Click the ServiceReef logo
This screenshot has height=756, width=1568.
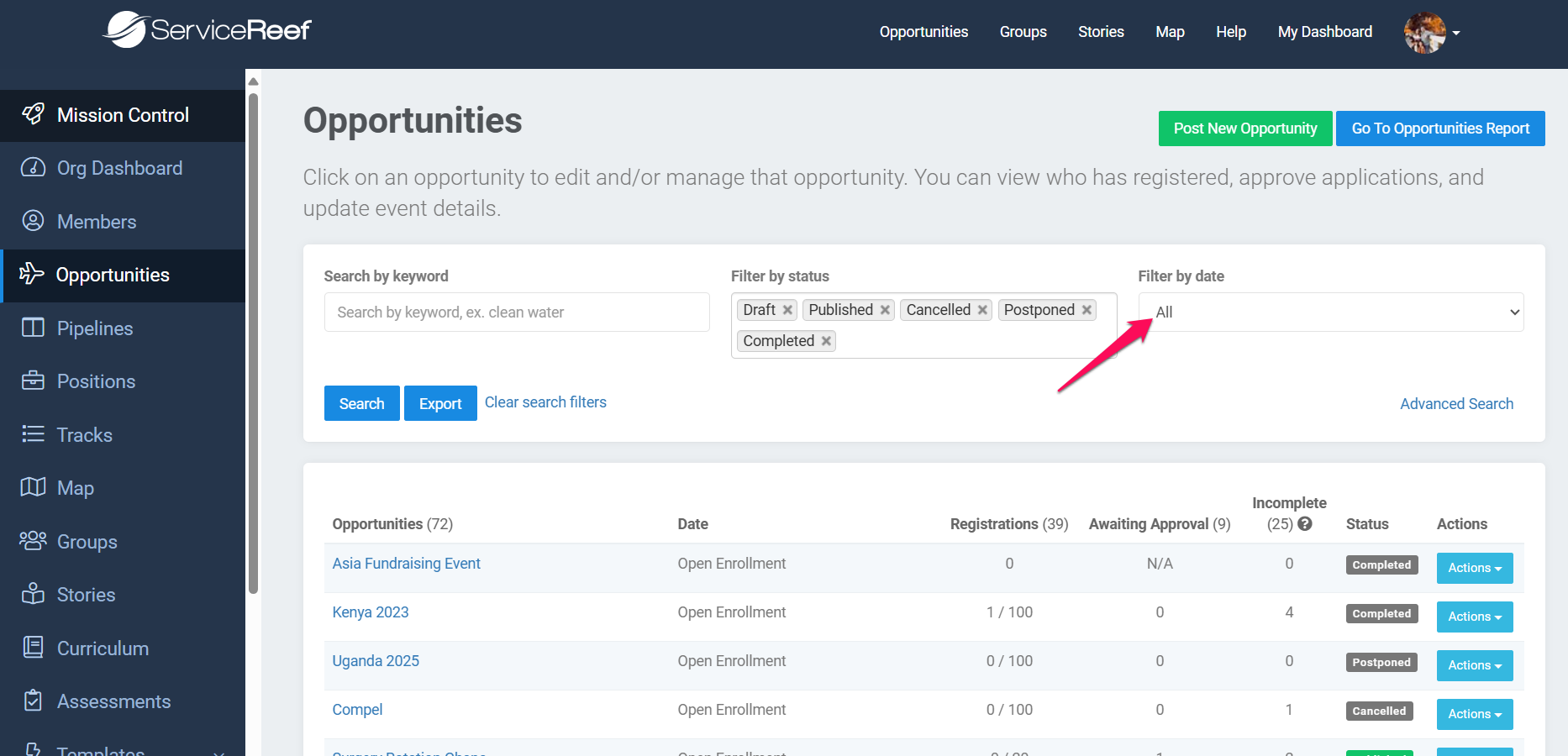[x=207, y=30]
